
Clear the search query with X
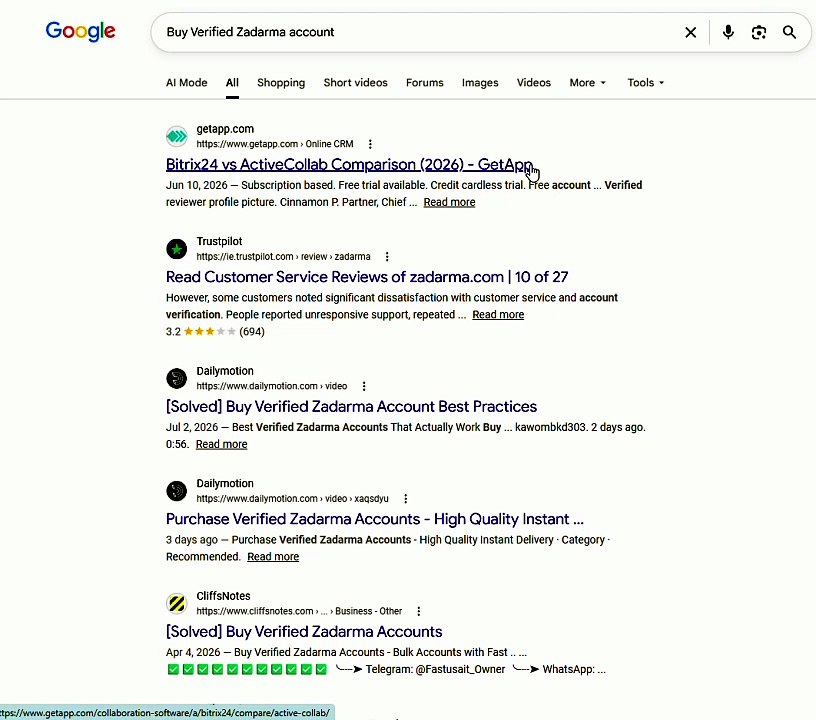[691, 32]
